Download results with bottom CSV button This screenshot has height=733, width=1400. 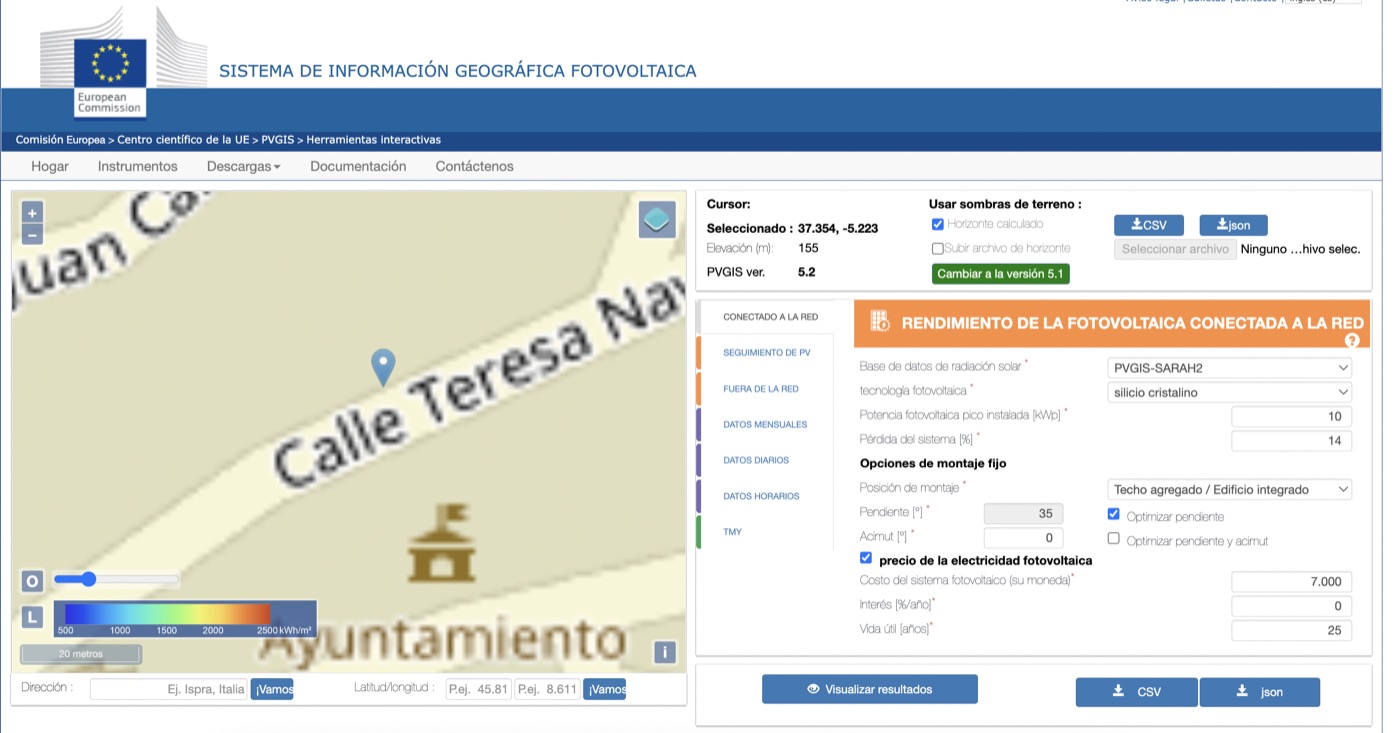(1136, 692)
